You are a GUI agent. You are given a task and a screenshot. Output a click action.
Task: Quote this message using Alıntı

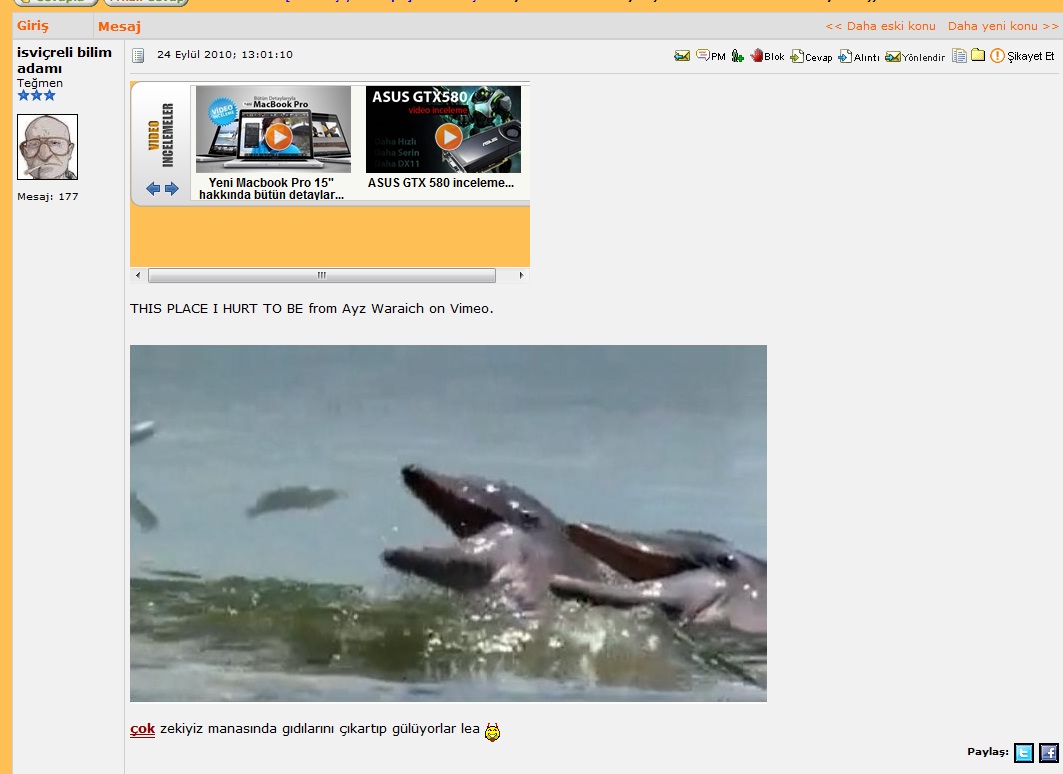[858, 56]
